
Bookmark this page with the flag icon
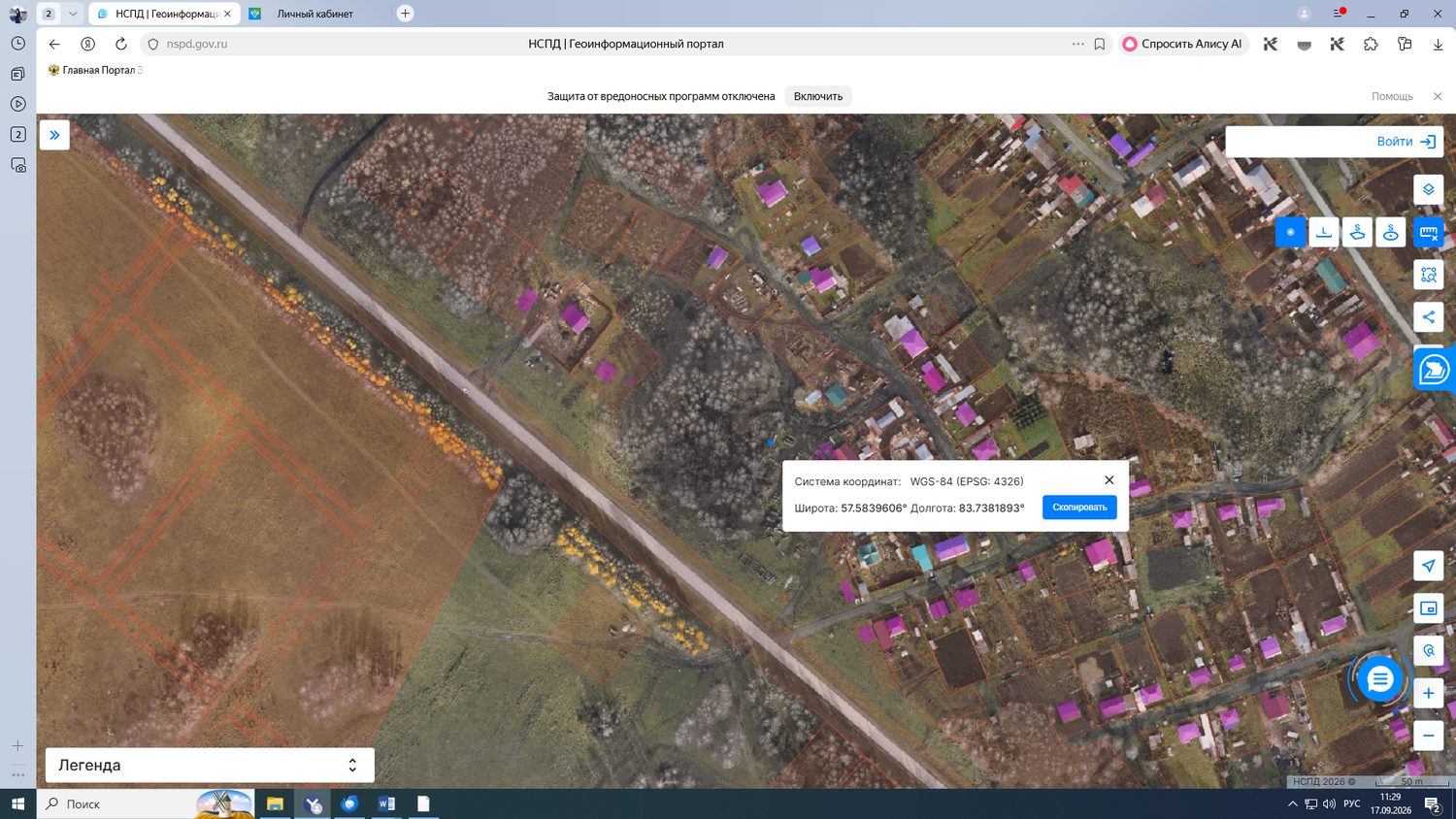pyautogui.click(x=1100, y=44)
